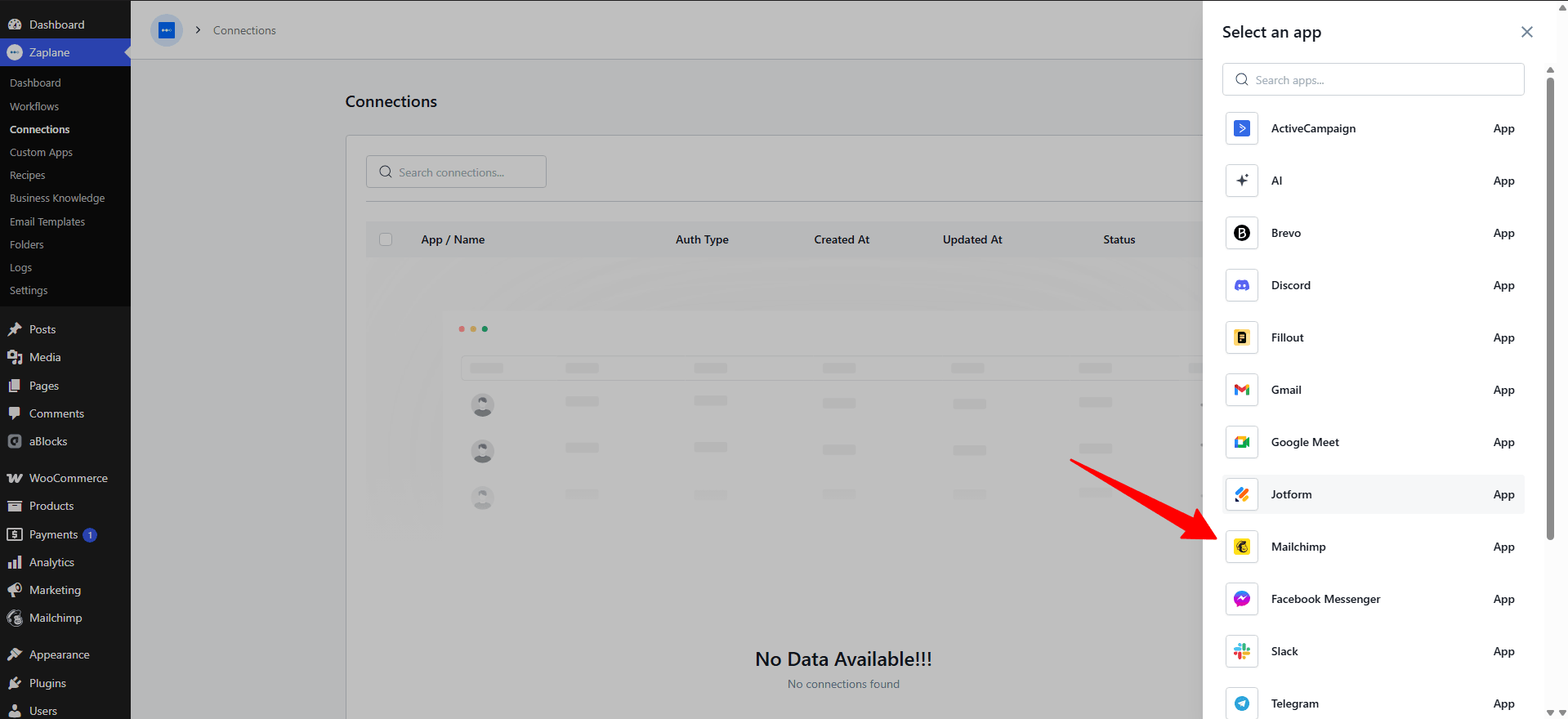Viewport: 1568px width, 719px height.
Task: Open Logs menu item
Action: click(x=20, y=267)
